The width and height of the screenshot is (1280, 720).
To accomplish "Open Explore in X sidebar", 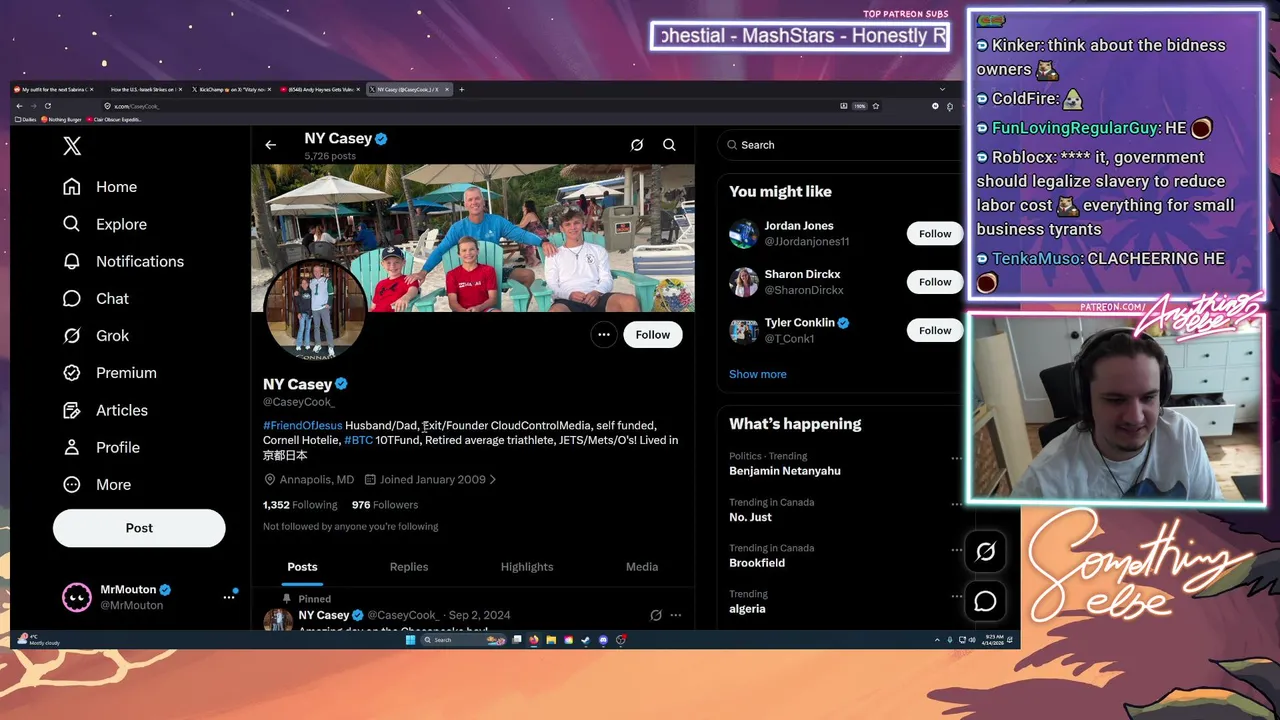I will pos(105,224).
